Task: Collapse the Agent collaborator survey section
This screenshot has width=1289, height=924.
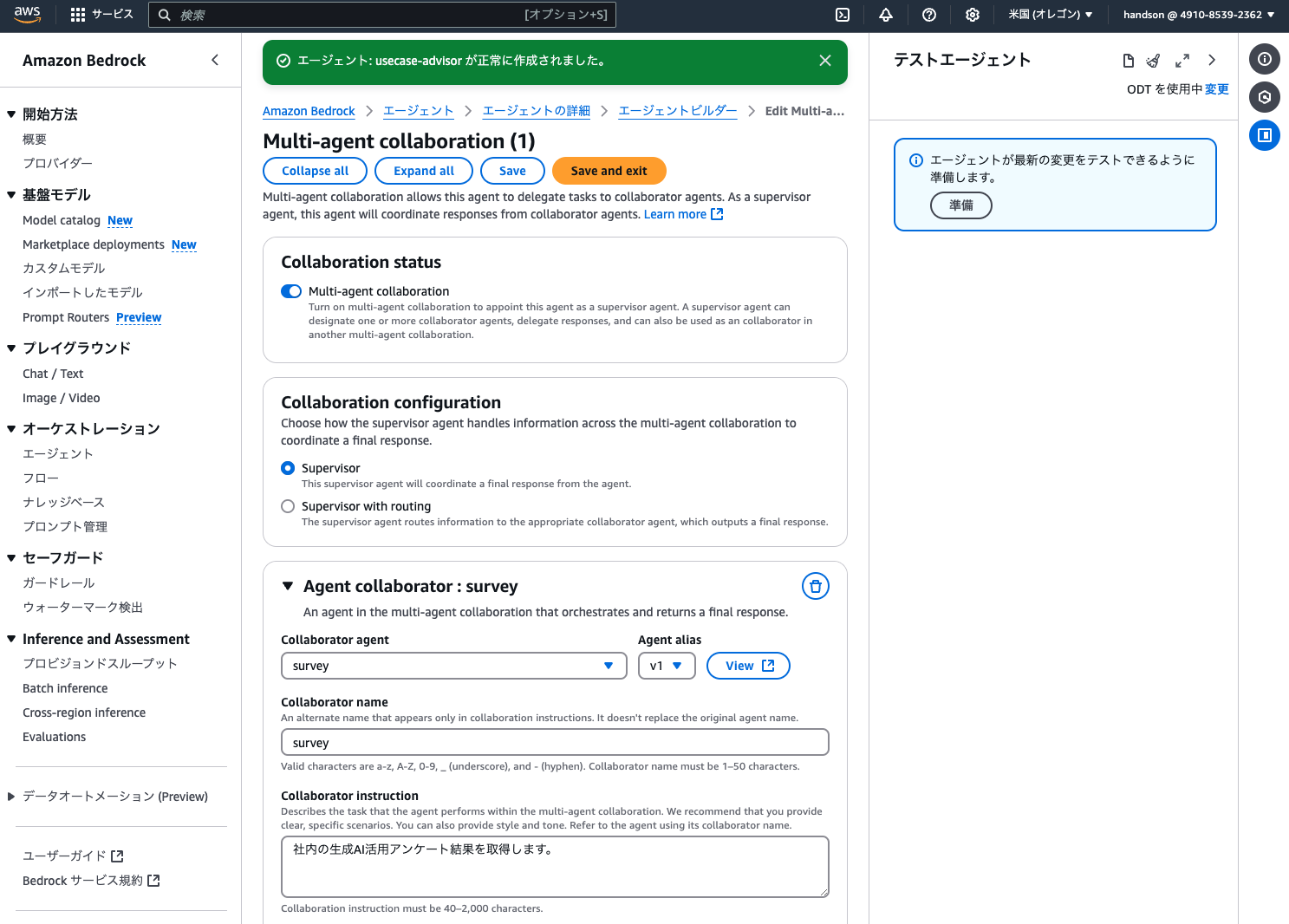Action: 288,586
